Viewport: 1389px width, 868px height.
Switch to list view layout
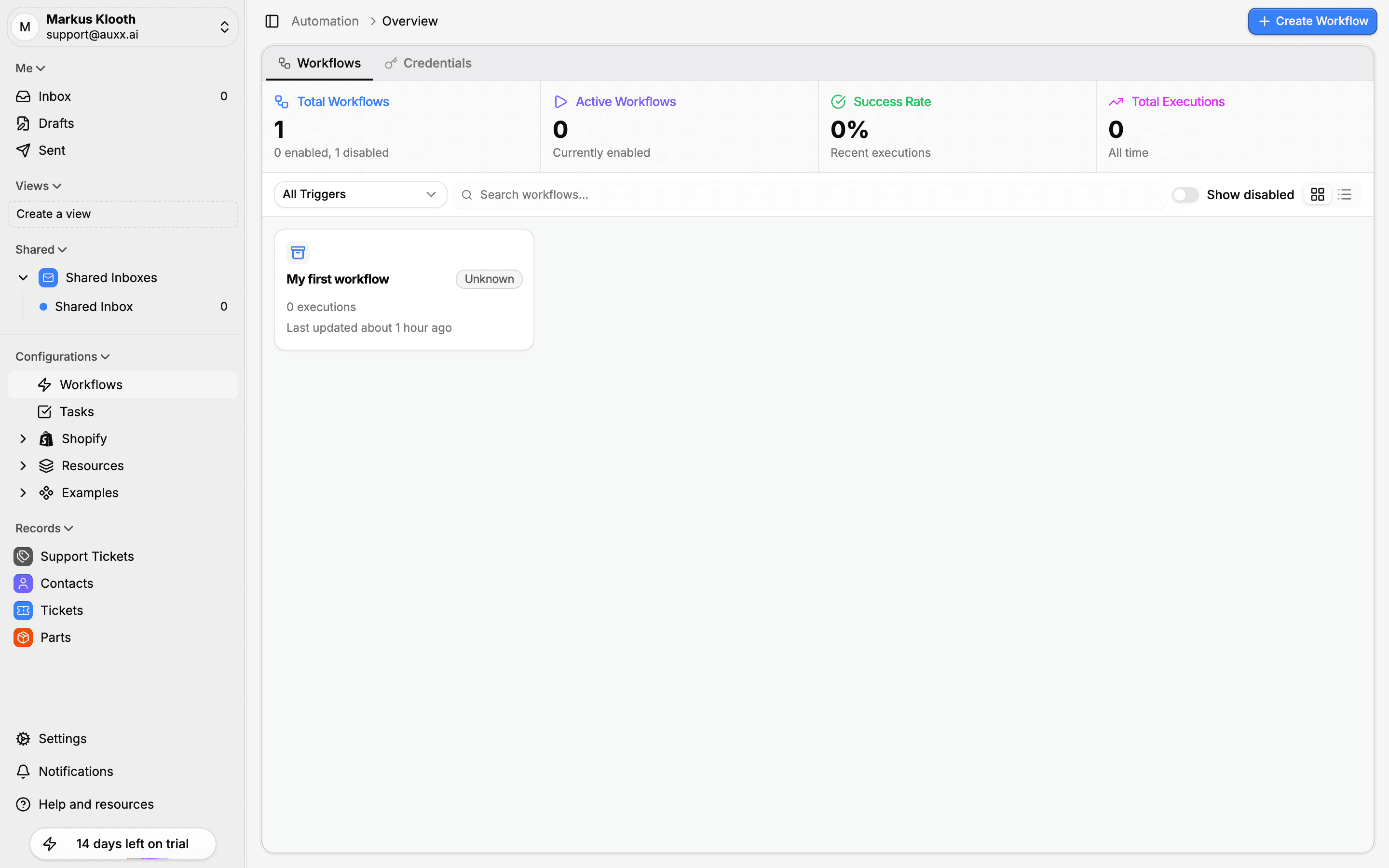(1345, 195)
